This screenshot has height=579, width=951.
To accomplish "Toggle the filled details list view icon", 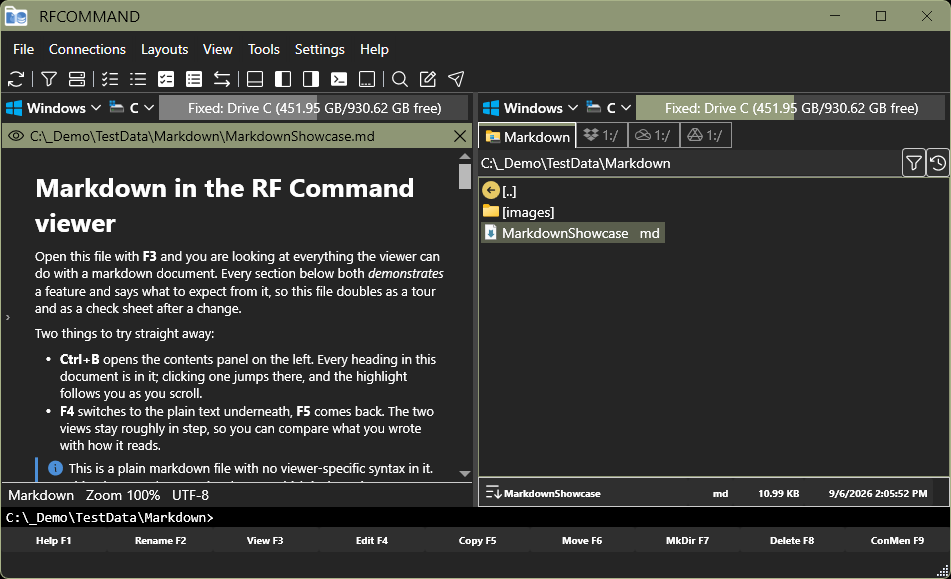I will (193, 79).
